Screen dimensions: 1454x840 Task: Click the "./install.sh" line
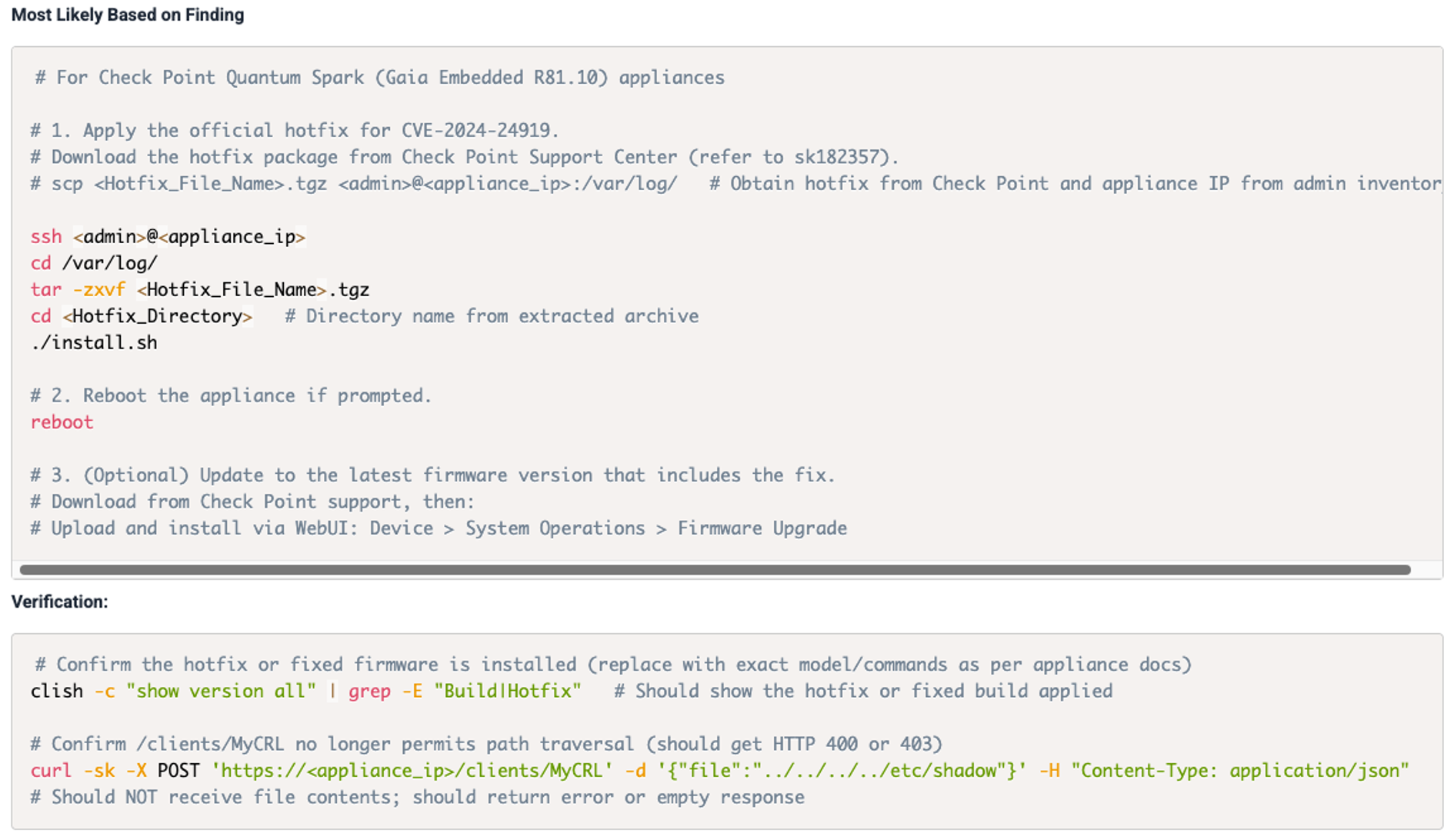(94, 343)
